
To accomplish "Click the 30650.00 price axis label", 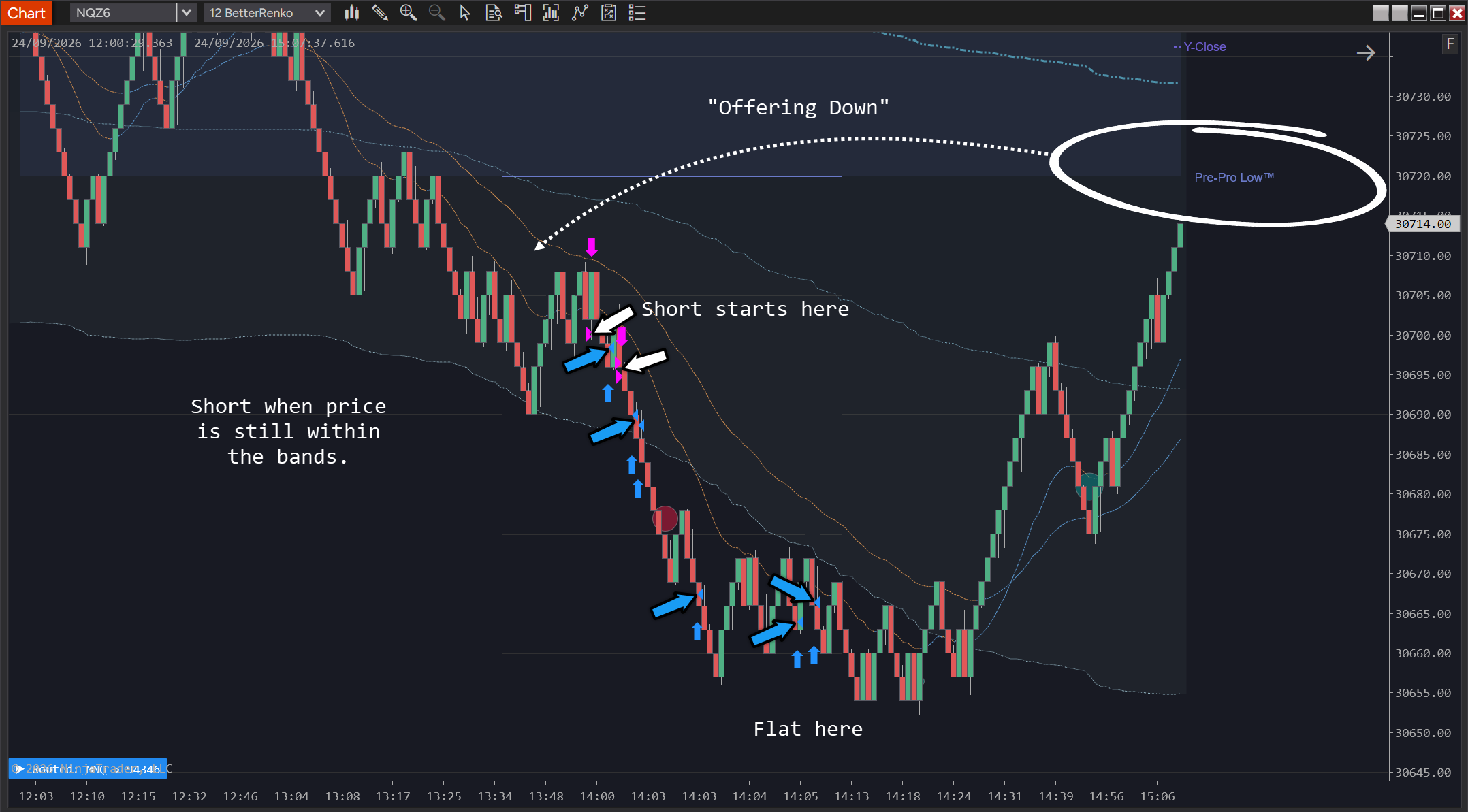I will [1423, 733].
